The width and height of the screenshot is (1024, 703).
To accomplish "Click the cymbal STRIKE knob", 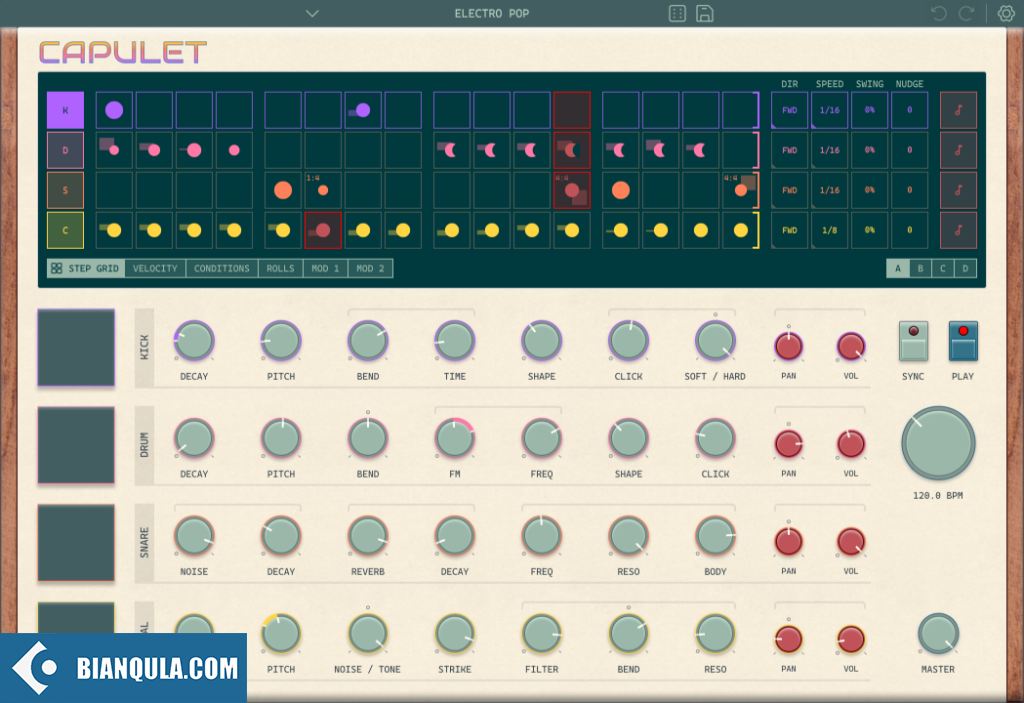I will (455, 633).
